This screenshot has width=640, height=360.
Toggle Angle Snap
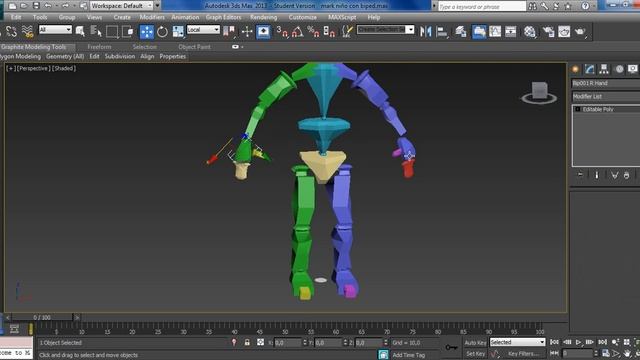pos(298,31)
